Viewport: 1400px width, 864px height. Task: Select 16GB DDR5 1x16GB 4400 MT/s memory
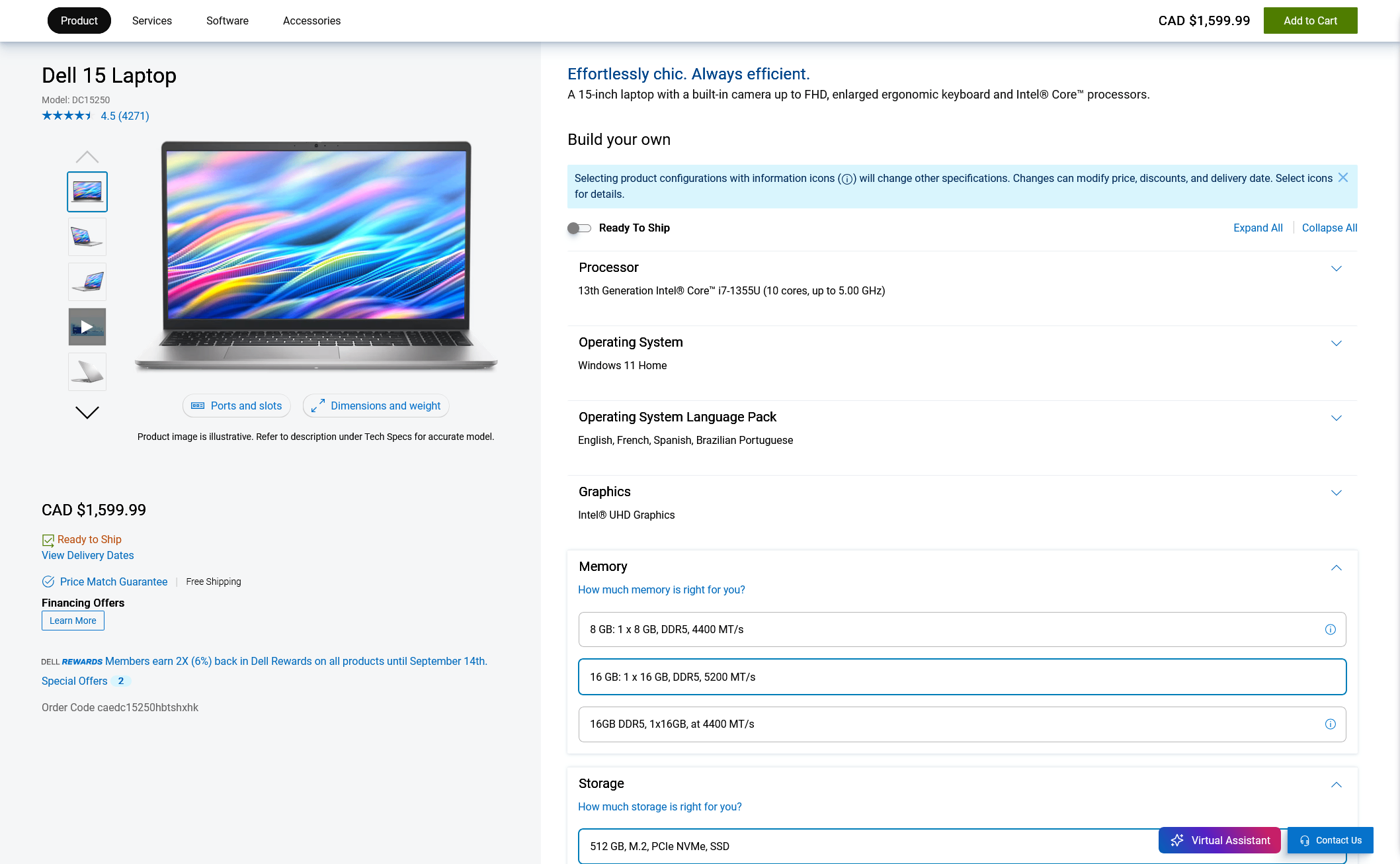(962, 724)
